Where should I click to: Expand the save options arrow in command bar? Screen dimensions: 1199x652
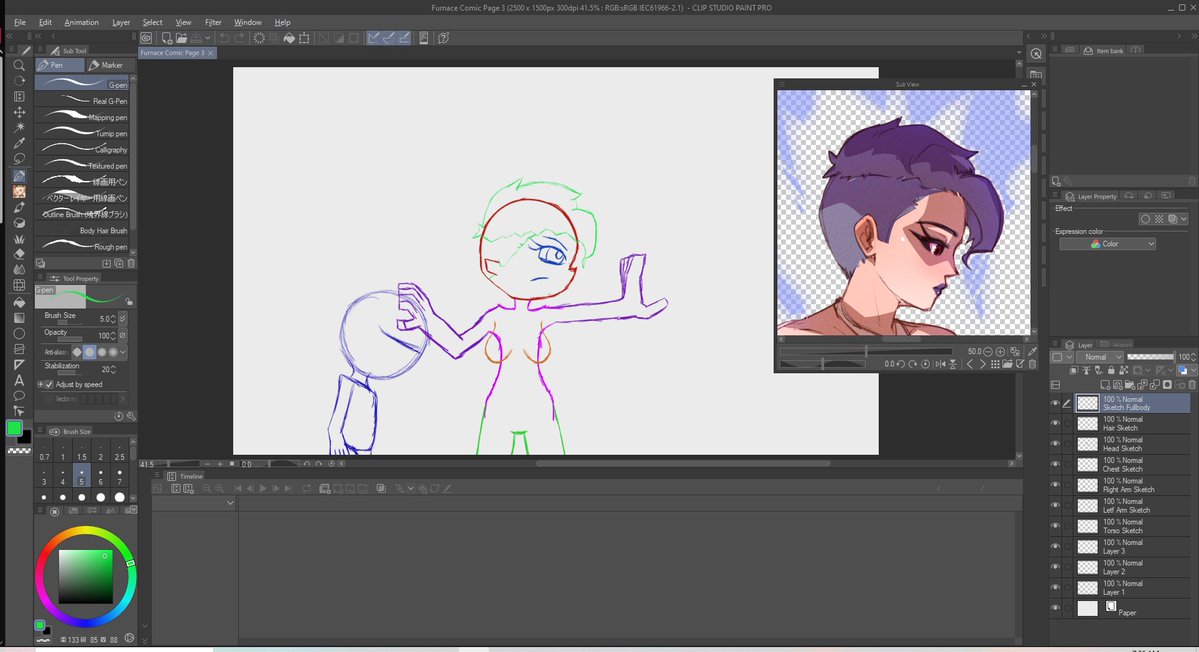pyautogui.click(x=208, y=38)
